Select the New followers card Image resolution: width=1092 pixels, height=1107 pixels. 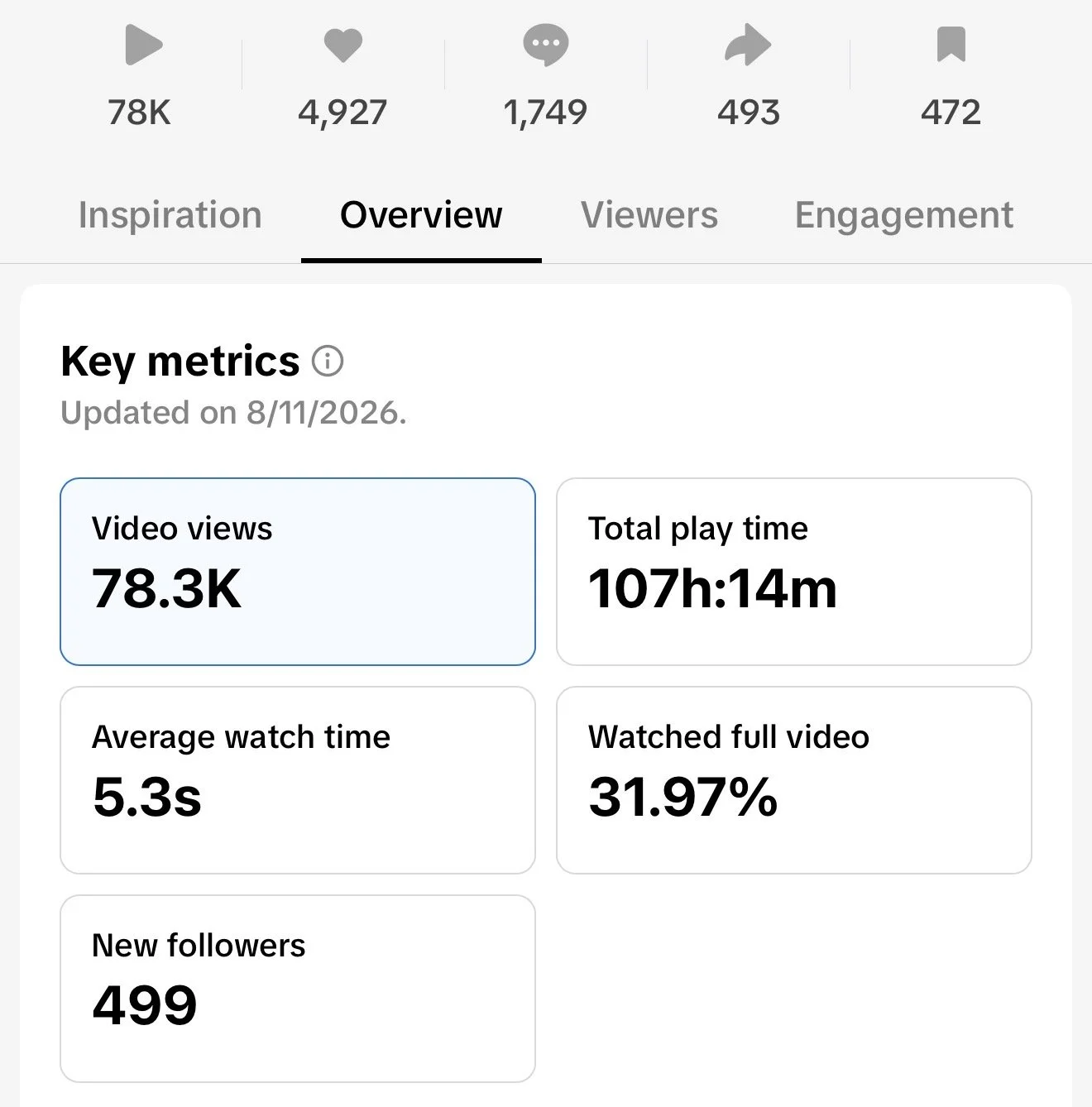tap(298, 989)
